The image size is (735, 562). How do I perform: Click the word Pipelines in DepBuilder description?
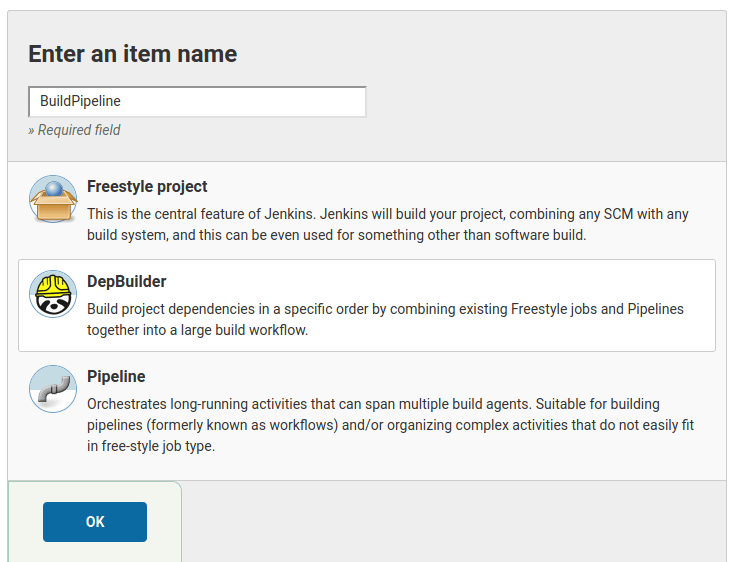pyautogui.click(x=655, y=309)
